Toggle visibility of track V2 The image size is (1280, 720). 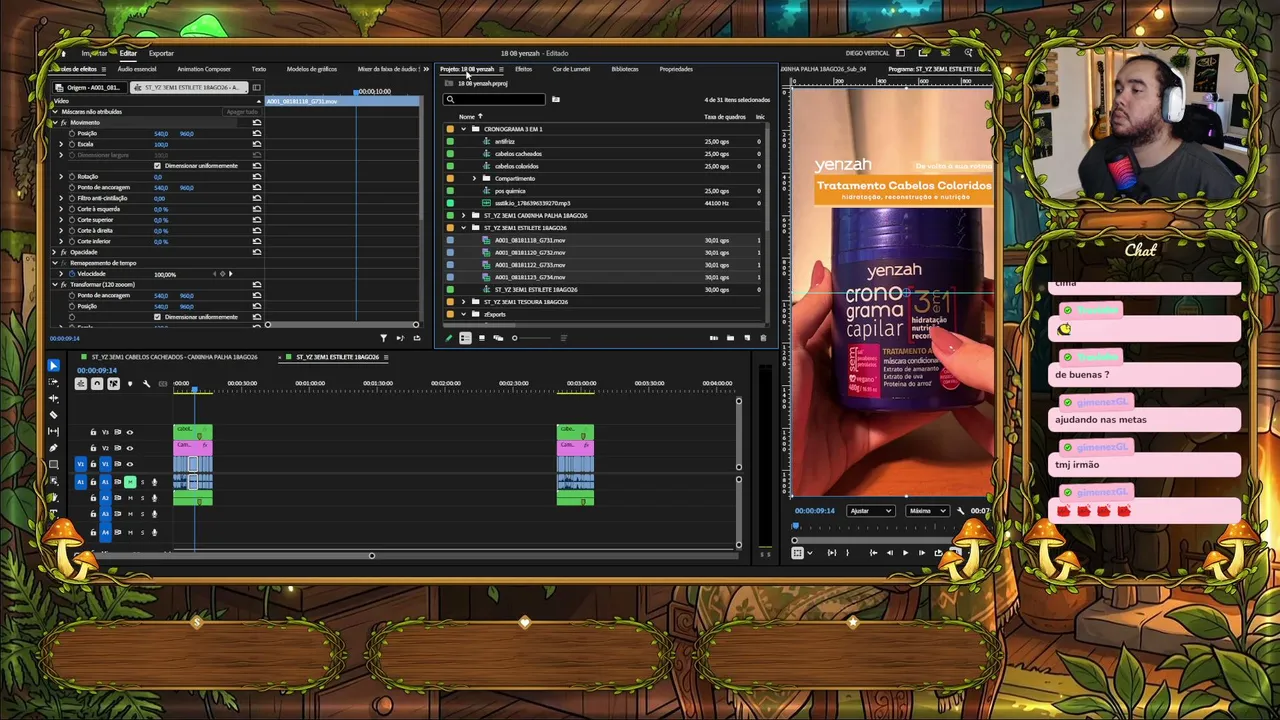tap(129, 448)
